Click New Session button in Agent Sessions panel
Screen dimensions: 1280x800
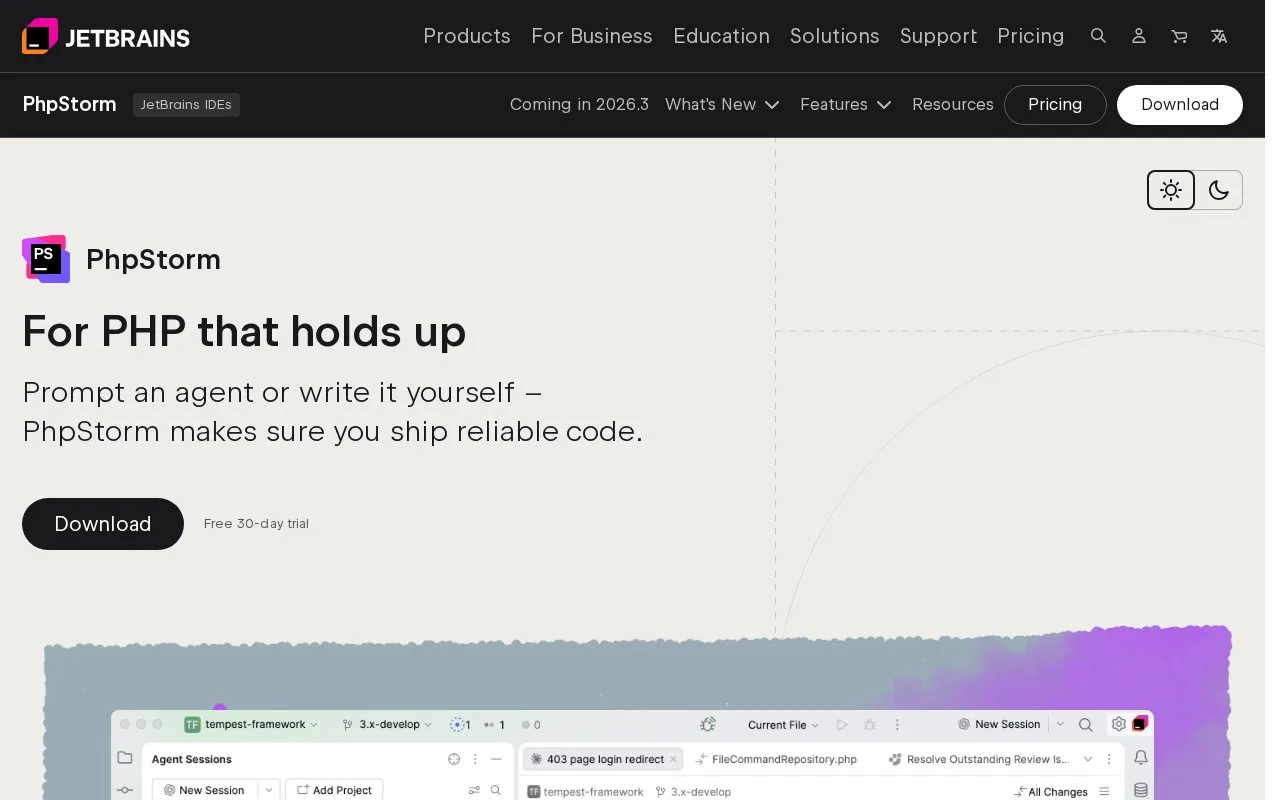point(205,790)
